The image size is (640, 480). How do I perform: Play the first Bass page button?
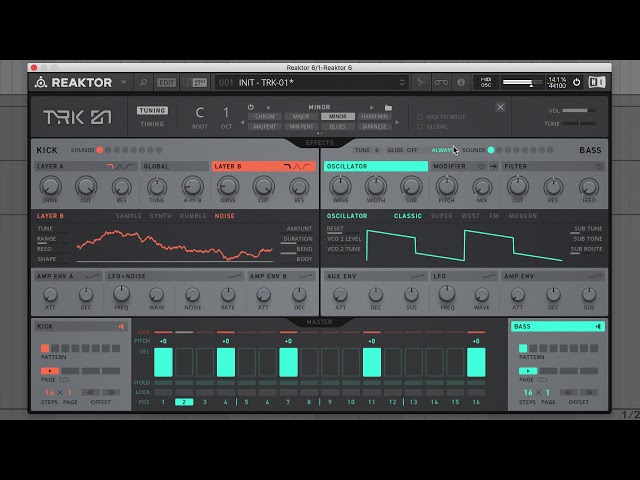[528, 371]
